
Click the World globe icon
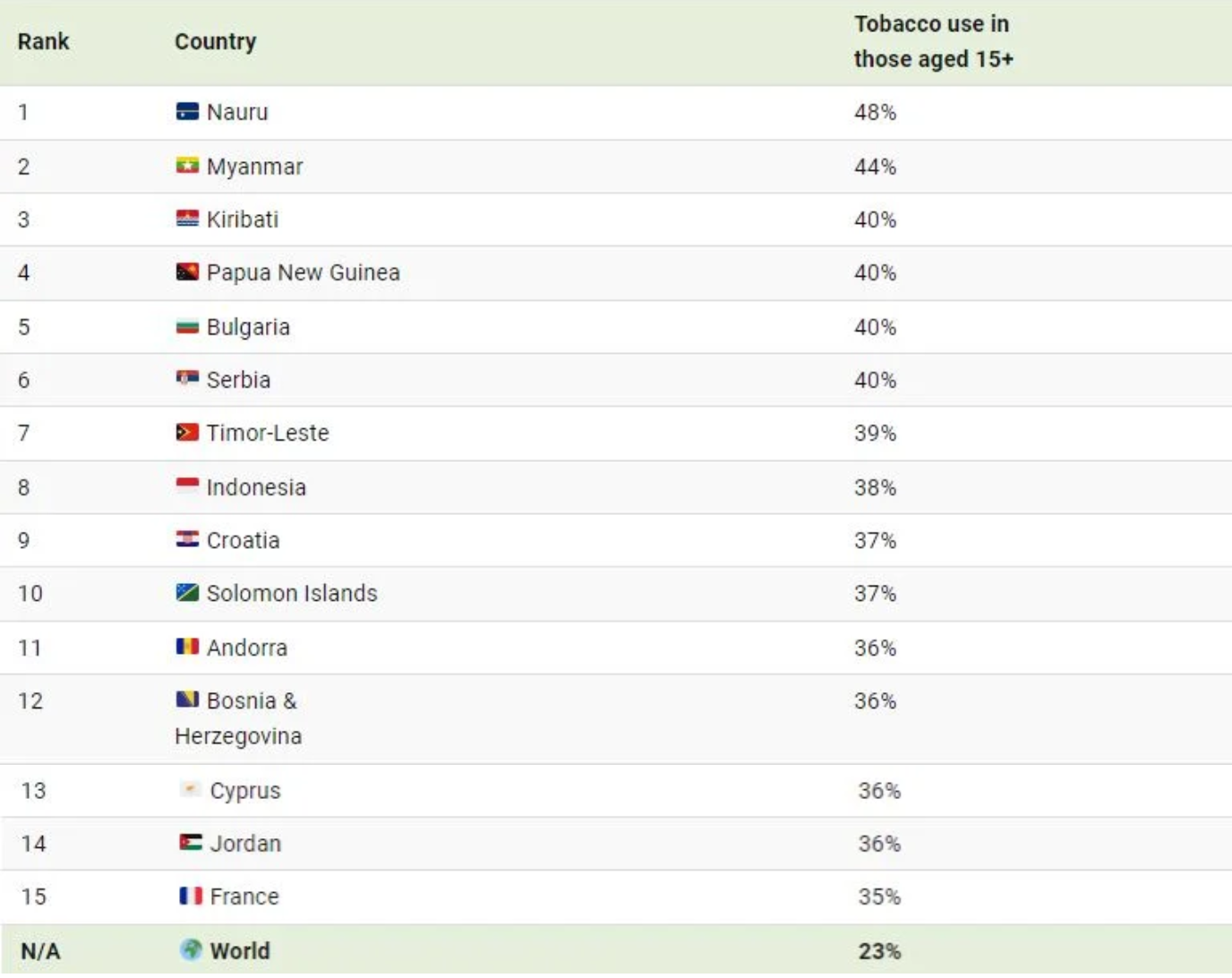pos(191,950)
